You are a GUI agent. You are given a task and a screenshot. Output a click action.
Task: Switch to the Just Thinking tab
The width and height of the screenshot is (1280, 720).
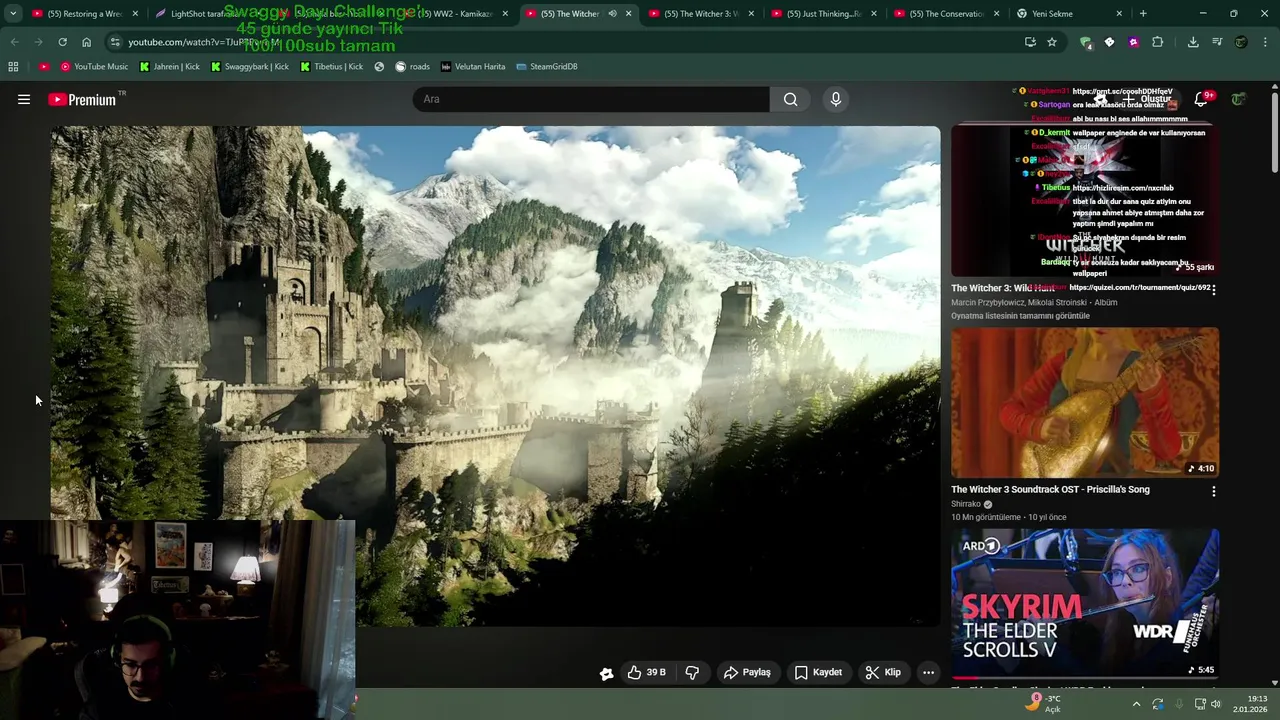tap(822, 14)
